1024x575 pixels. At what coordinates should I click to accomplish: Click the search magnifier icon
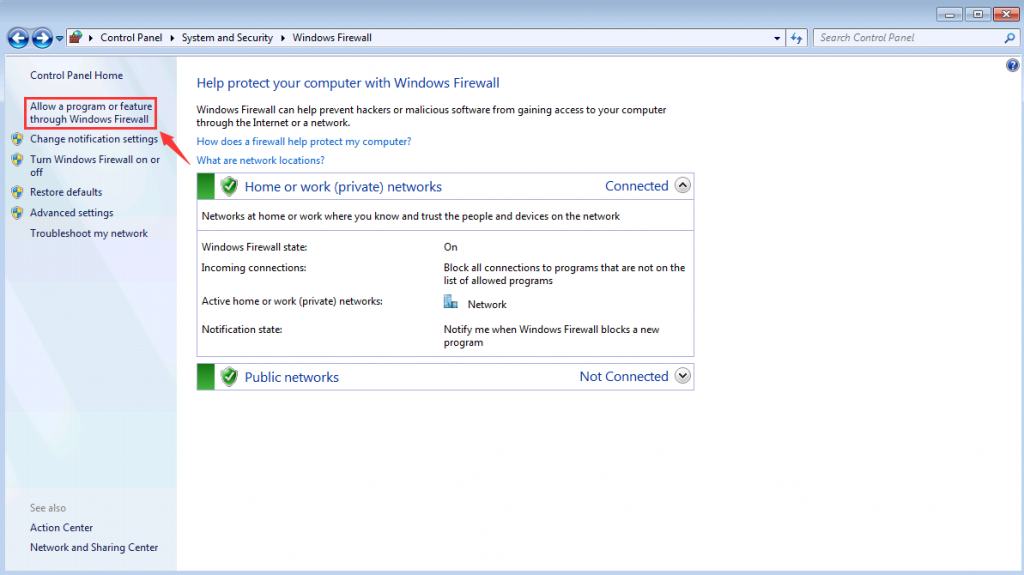1010,38
